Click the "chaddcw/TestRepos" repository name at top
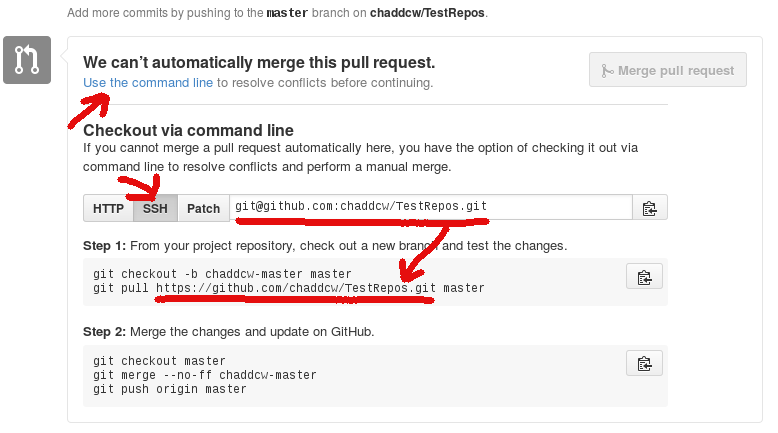Image resolution: width=778 pixels, height=433 pixels. click(429, 15)
